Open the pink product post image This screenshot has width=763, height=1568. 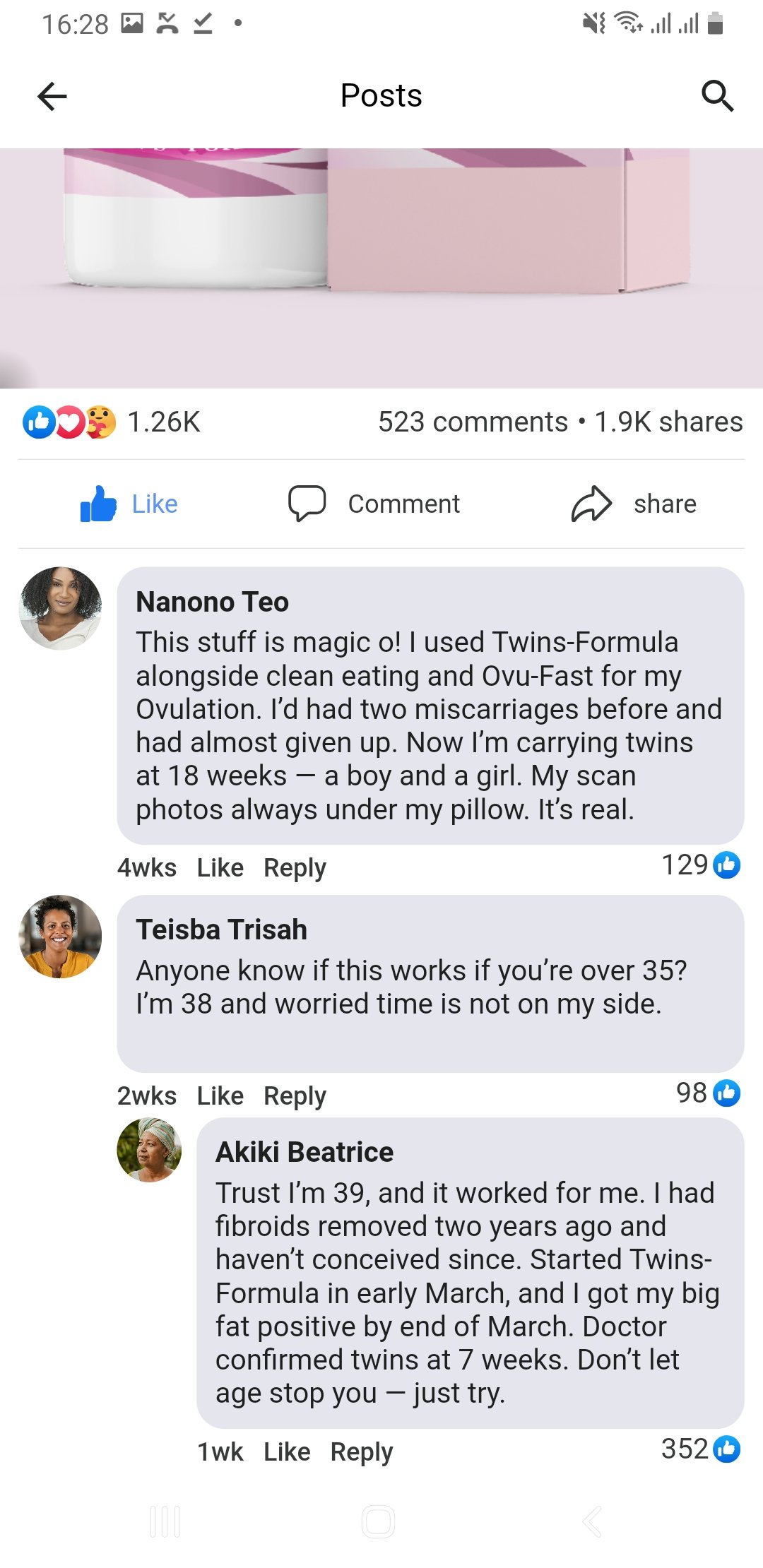tap(381, 268)
